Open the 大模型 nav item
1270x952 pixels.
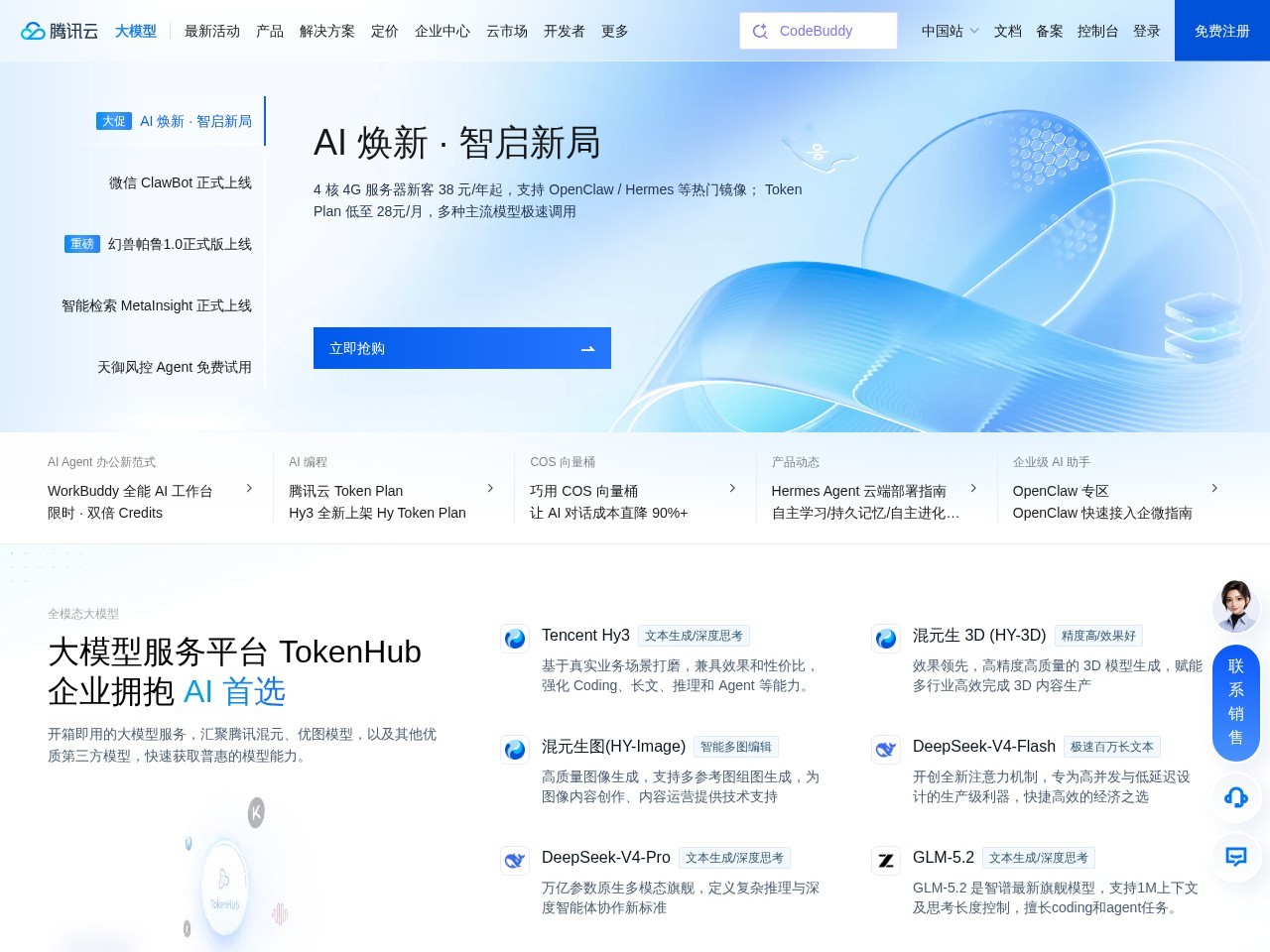[x=136, y=31]
